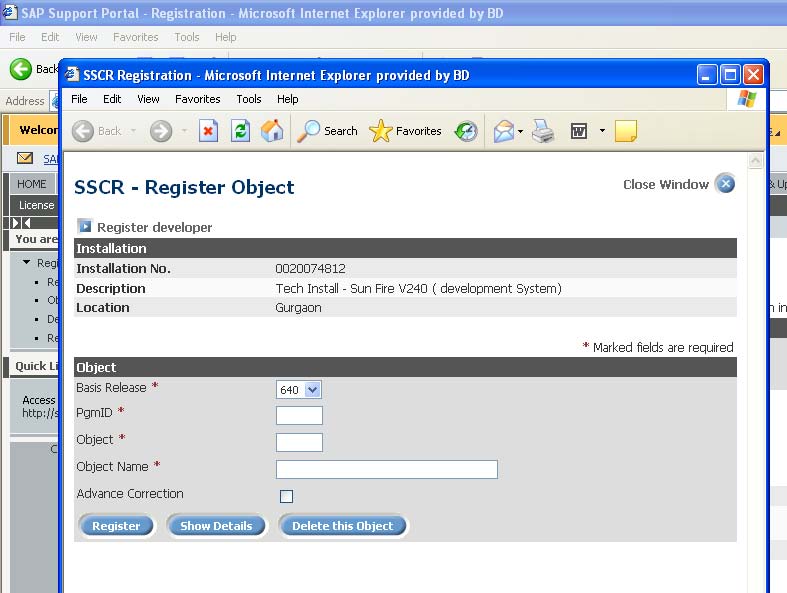Click the Windows logo throbber icon
This screenshot has width=787, height=593.
coord(746,98)
